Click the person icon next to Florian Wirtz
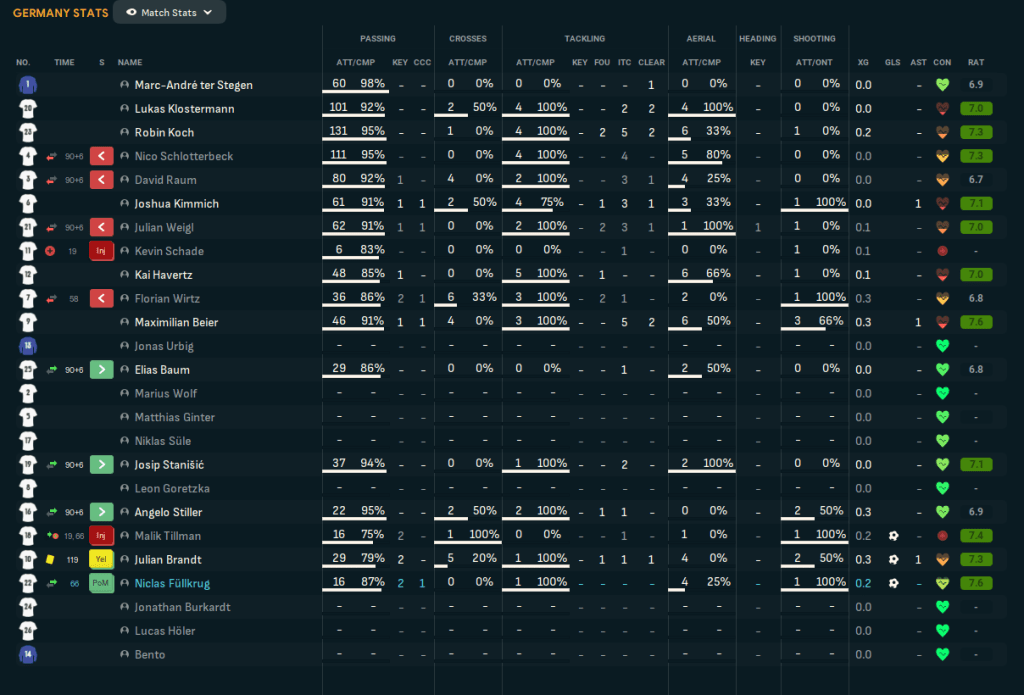The width and height of the screenshot is (1024, 695). click(124, 299)
